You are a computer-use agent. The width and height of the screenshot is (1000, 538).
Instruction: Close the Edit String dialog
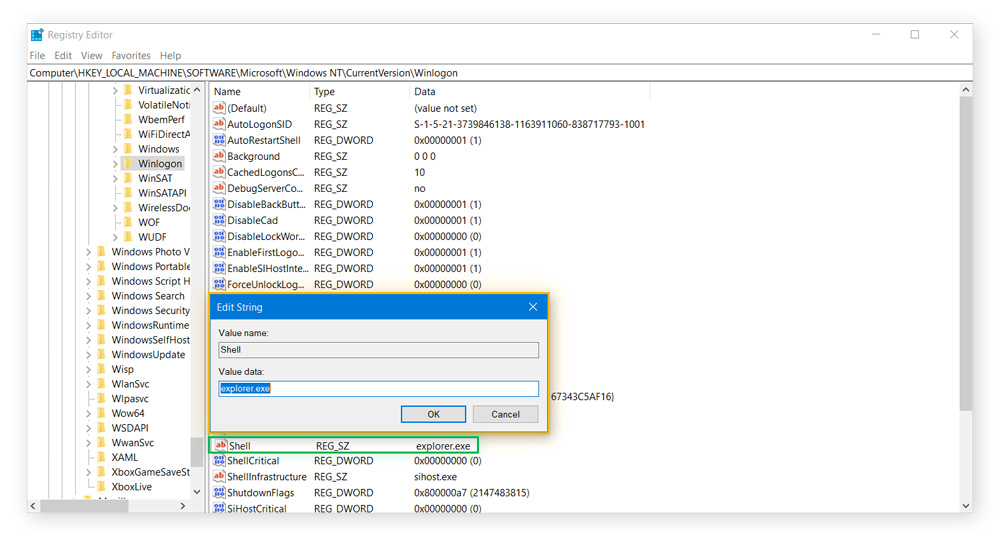pyautogui.click(x=532, y=307)
